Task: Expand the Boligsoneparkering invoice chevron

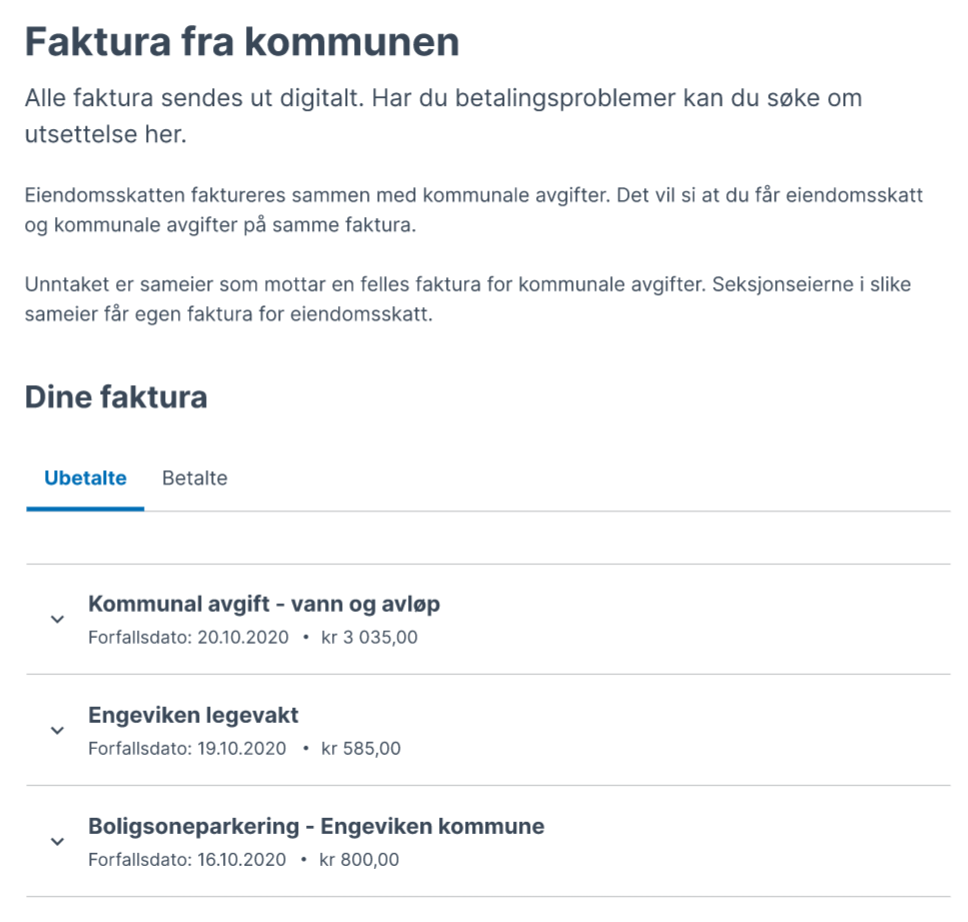Action: [x=57, y=842]
